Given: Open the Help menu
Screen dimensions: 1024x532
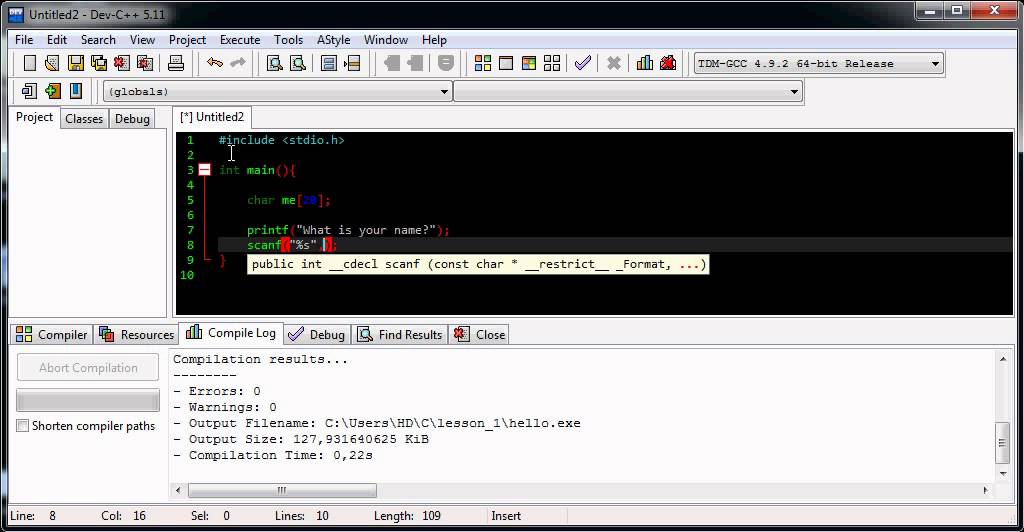Looking at the screenshot, I should [x=434, y=40].
